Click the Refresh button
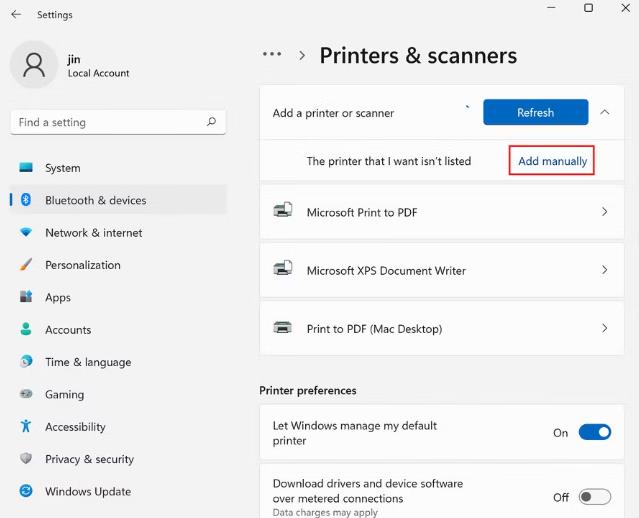This screenshot has height=518, width=639. [535, 112]
